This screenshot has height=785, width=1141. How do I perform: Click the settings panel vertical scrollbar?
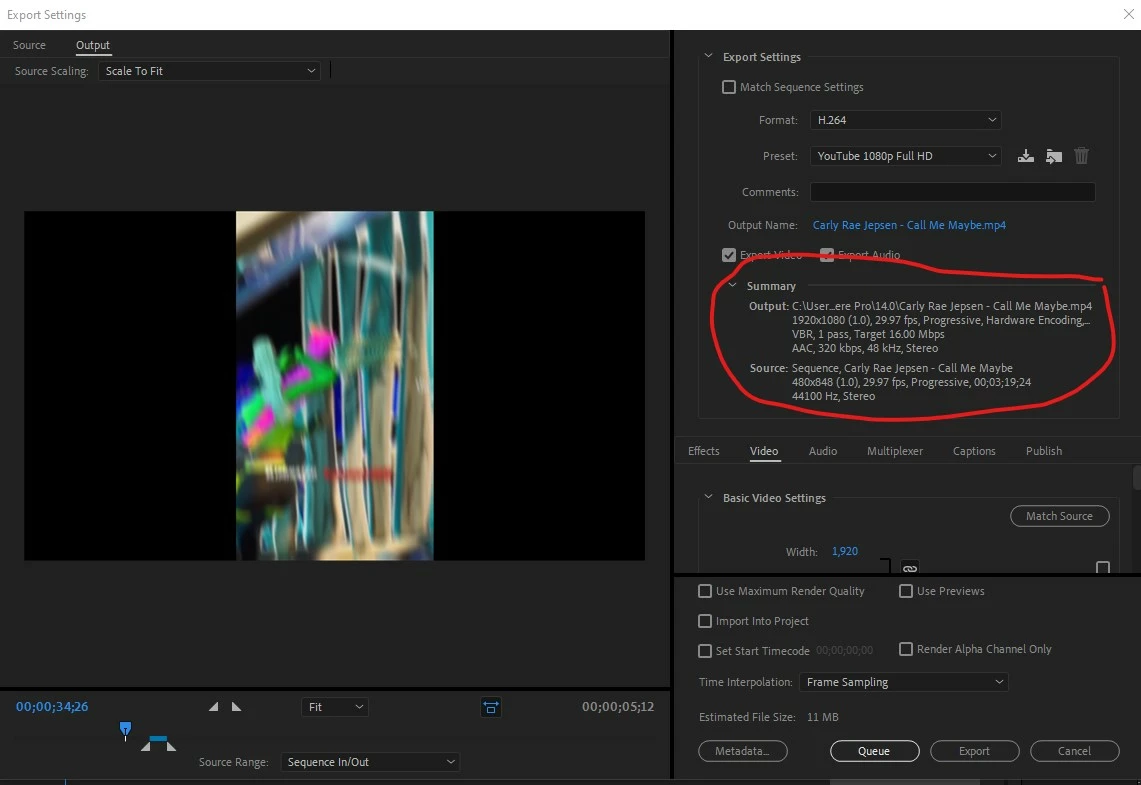coord(1136,478)
